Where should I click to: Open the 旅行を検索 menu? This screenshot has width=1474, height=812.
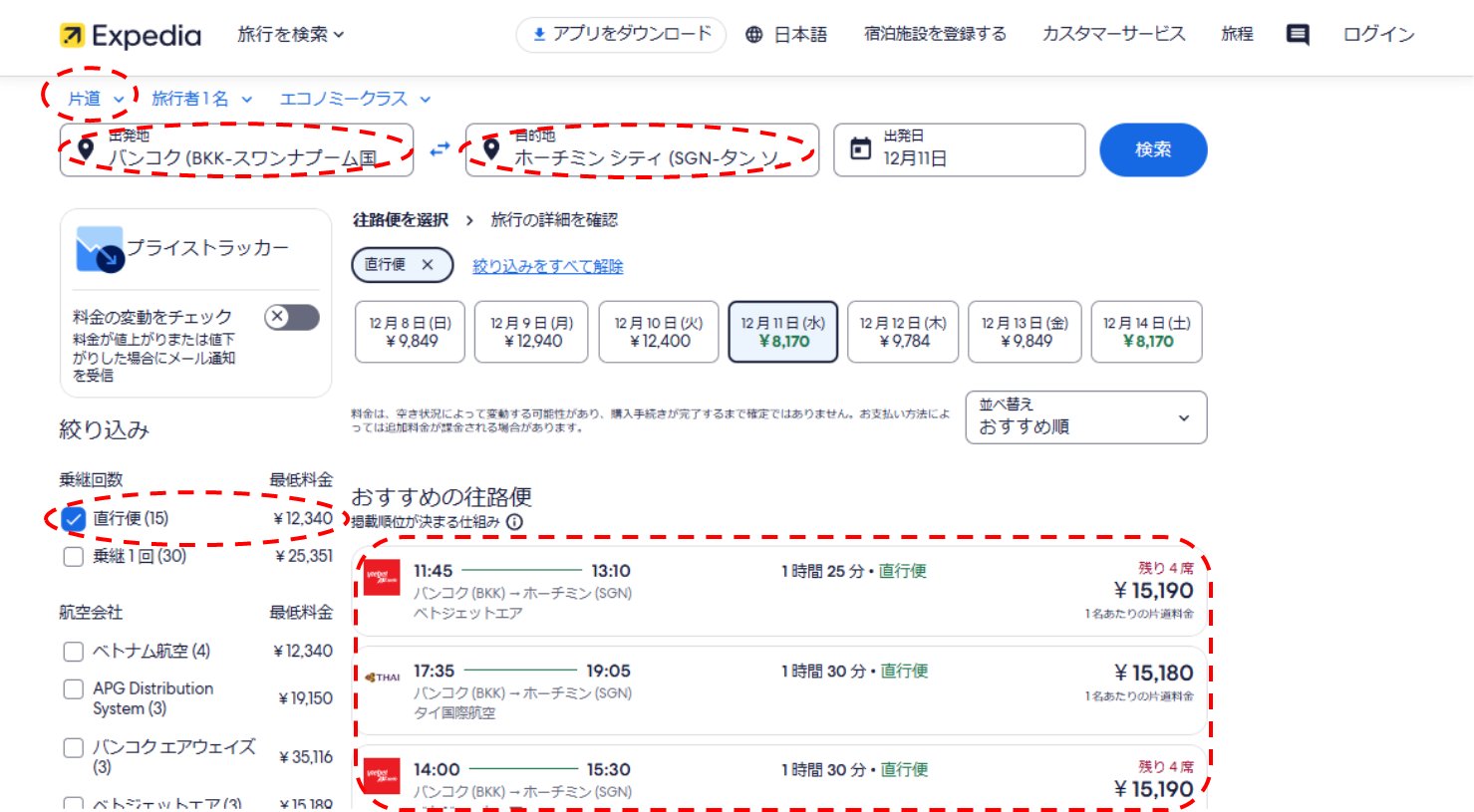click(x=291, y=34)
